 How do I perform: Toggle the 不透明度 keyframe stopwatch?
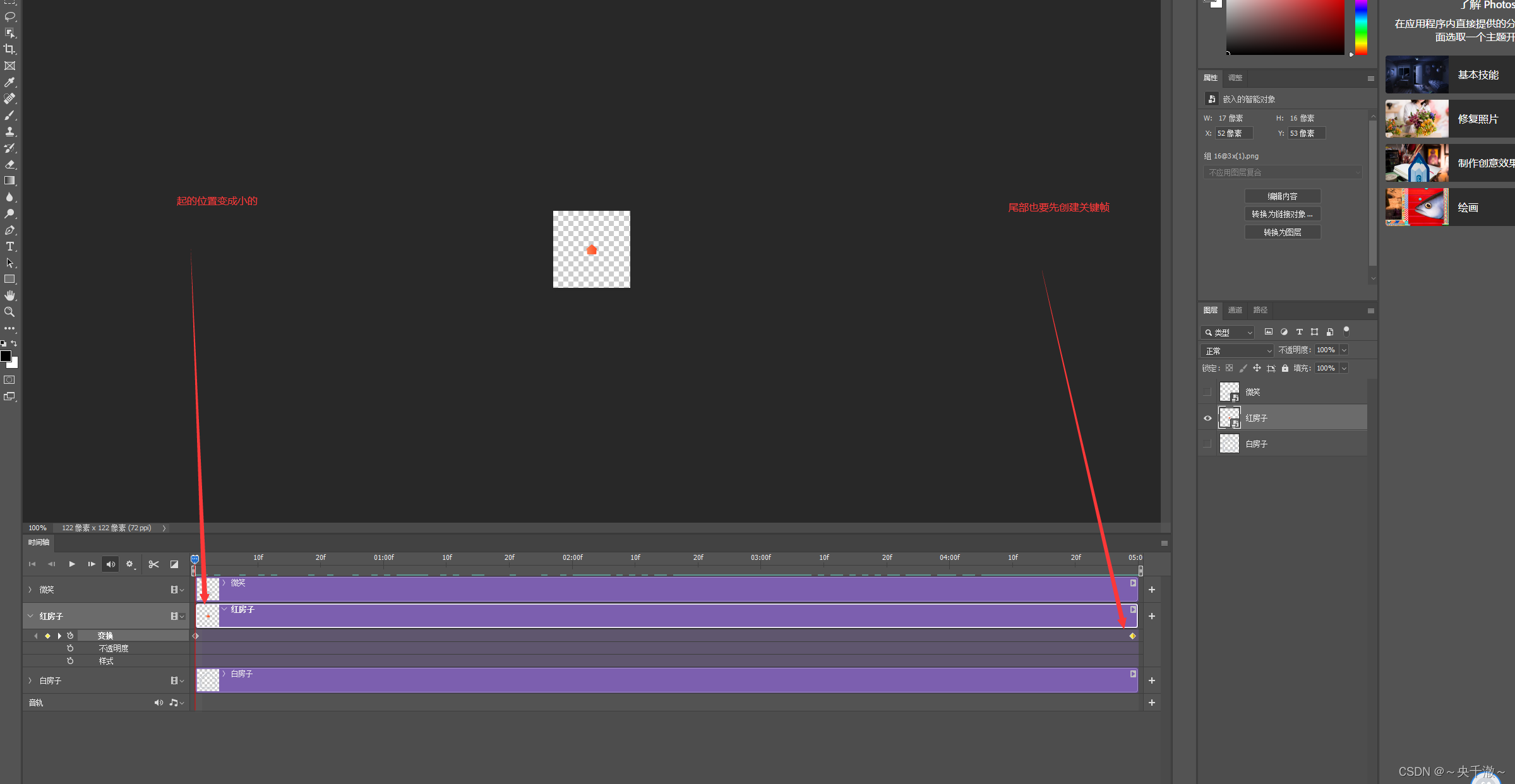(70, 648)
